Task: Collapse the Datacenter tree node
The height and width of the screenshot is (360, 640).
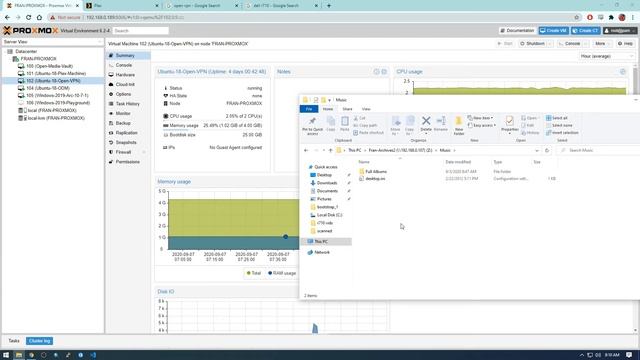Action: coord(5,51)
